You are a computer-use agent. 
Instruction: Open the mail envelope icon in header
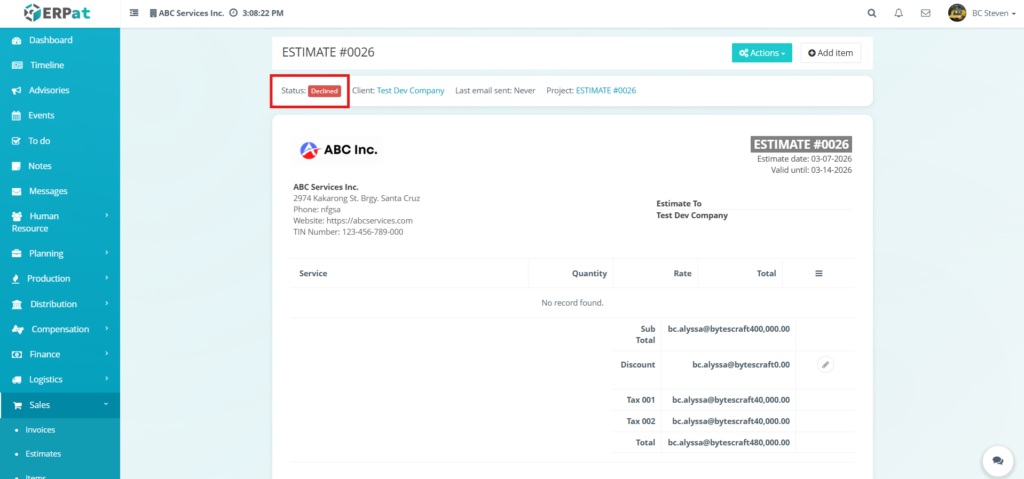point(925,13)
